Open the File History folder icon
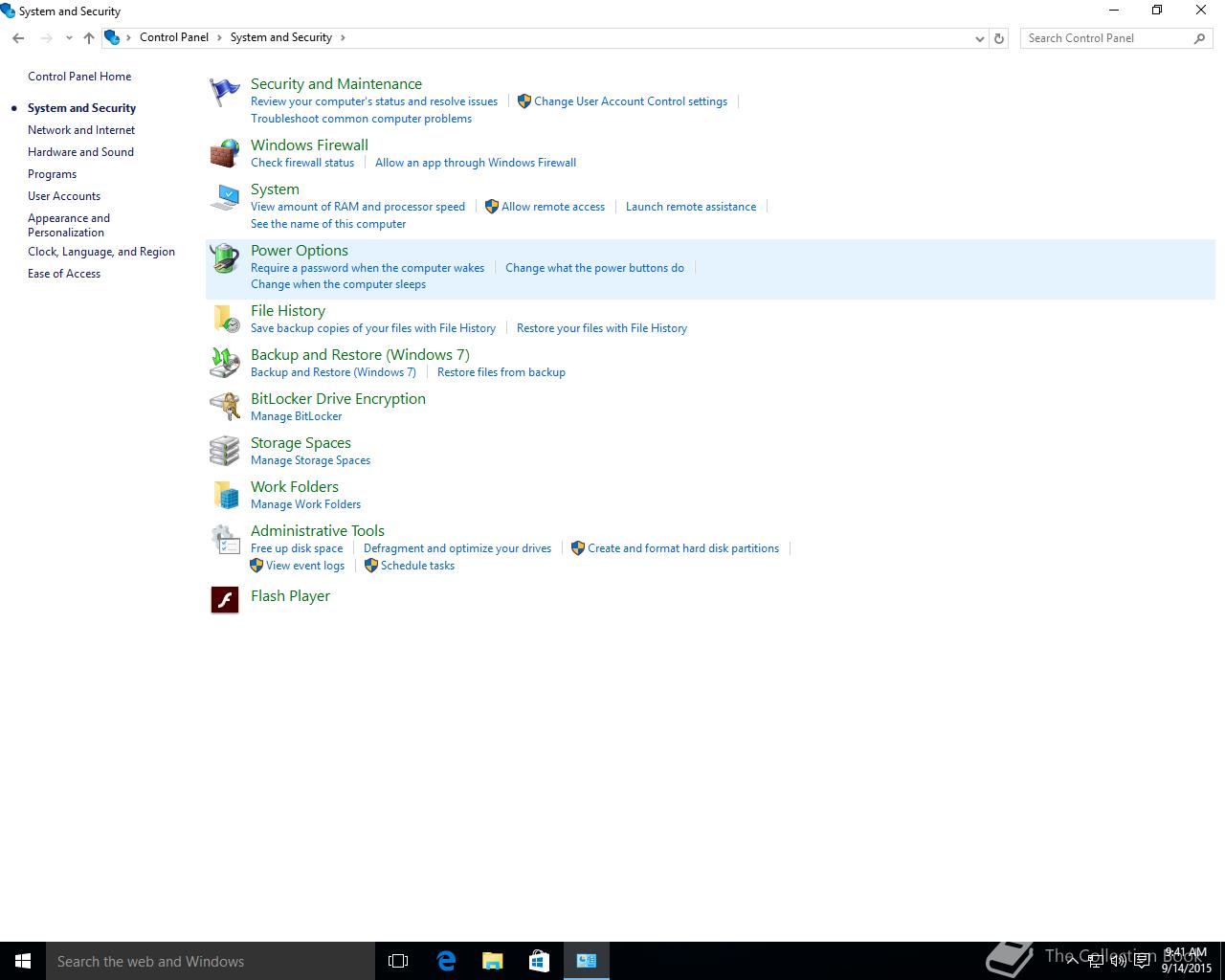This screenshot has width=1225, height=980. (x=225, y=319)
